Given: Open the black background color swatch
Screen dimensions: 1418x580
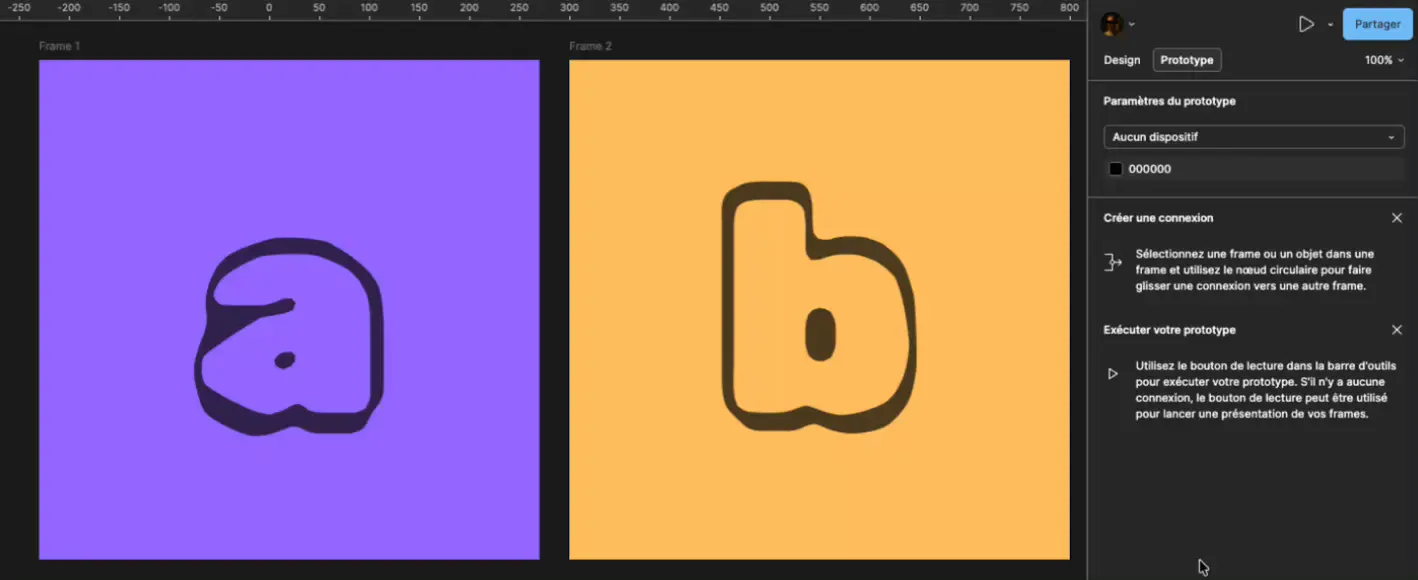Looking at the screenshot, I should point(1116,169).
